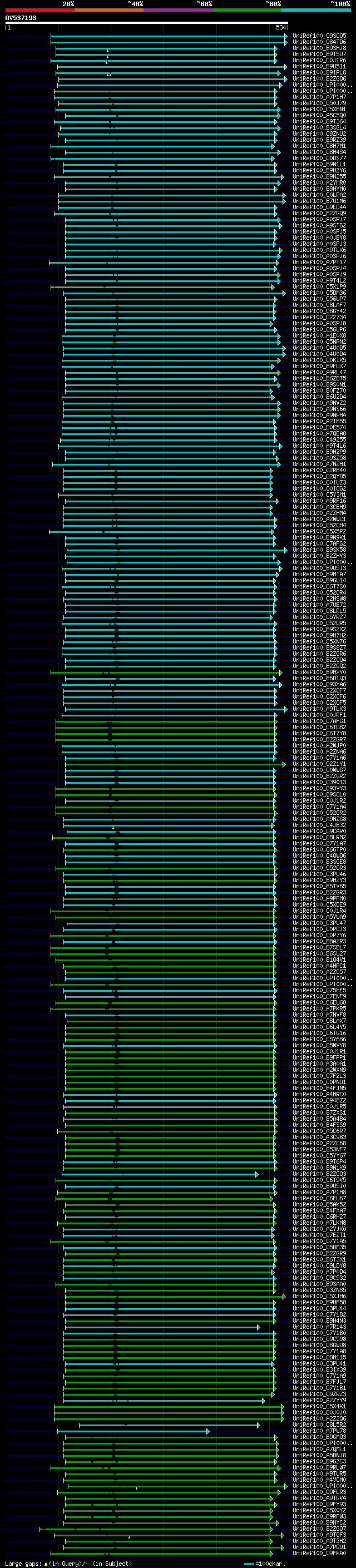
Task: Click label UniRef100_C3PU46
Action: 319,874
